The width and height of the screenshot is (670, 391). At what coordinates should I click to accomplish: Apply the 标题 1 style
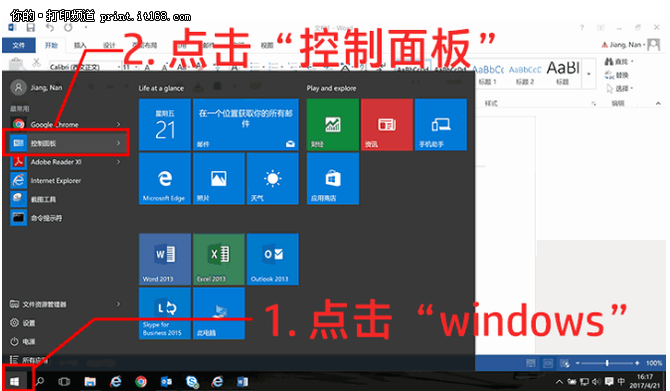pyautogui.click(x=488, y=74)
